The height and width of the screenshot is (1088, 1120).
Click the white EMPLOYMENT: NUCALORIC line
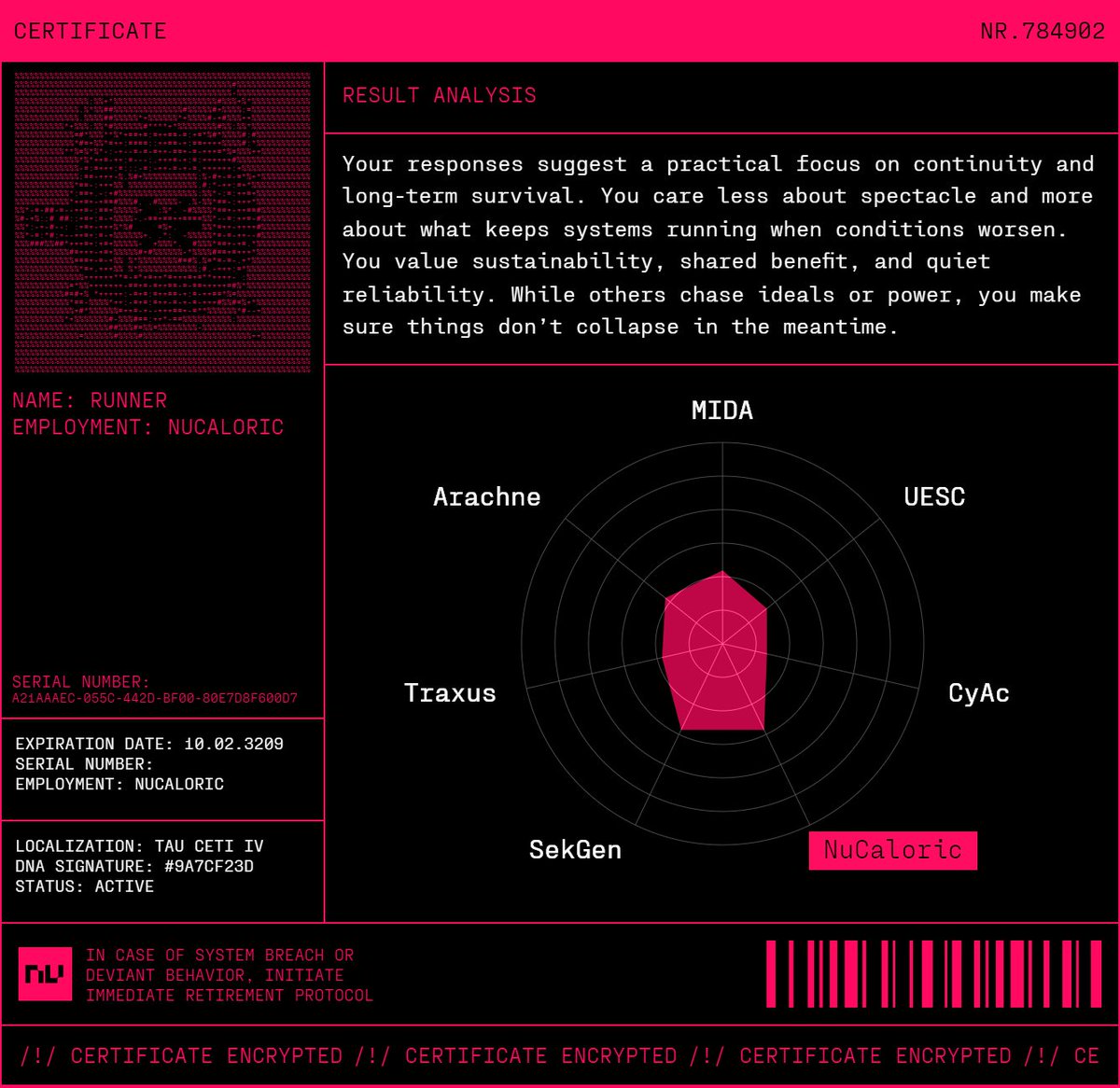coord(119,784)
